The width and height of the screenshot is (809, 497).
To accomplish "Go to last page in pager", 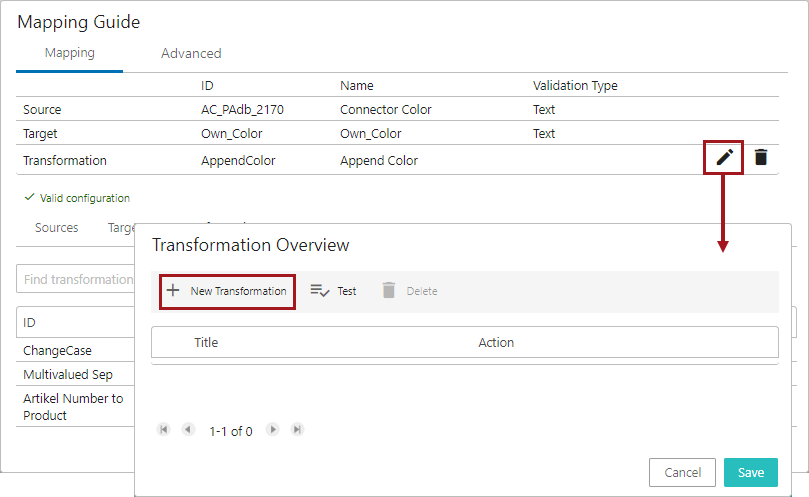I will point(297,430).
